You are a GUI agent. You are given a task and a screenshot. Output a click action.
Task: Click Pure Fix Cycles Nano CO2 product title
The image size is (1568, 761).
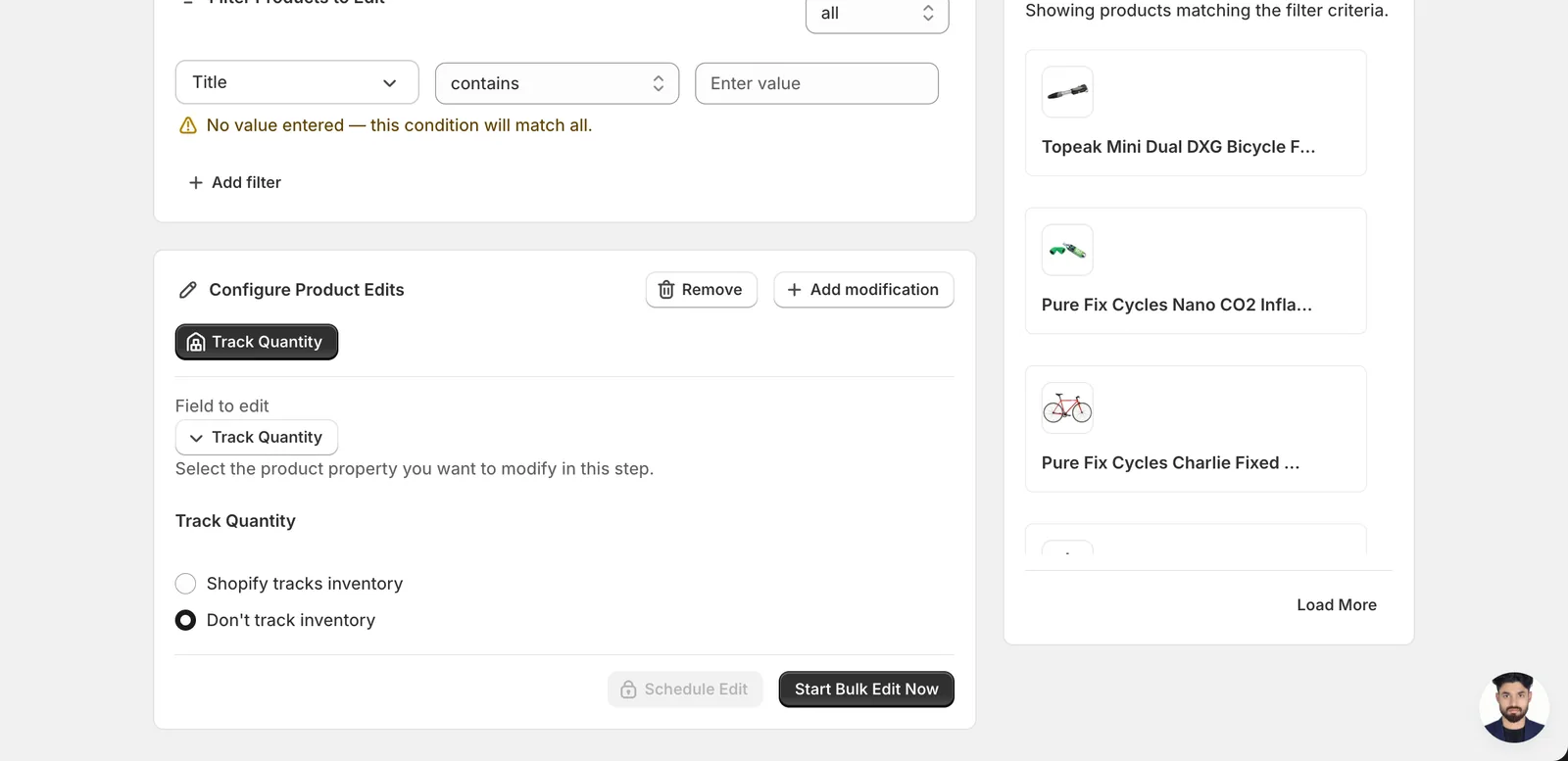coord(1176,305)
